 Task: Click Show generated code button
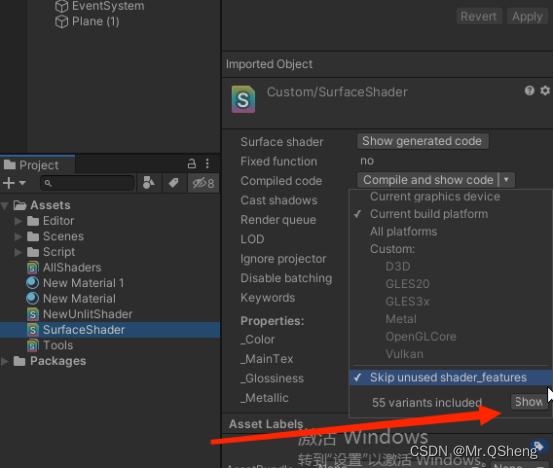[x=423, y=141]
